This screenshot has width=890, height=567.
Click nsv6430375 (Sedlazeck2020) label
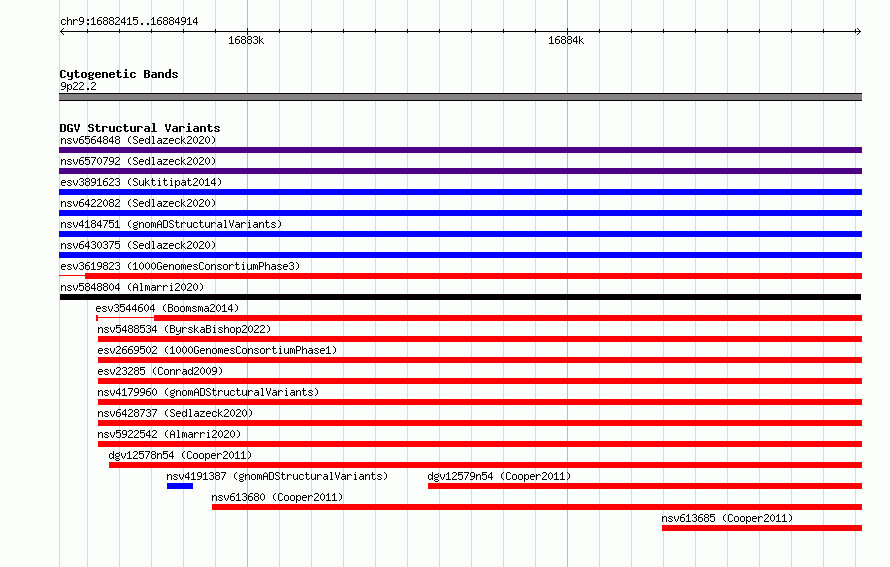[x=138, y=245]
